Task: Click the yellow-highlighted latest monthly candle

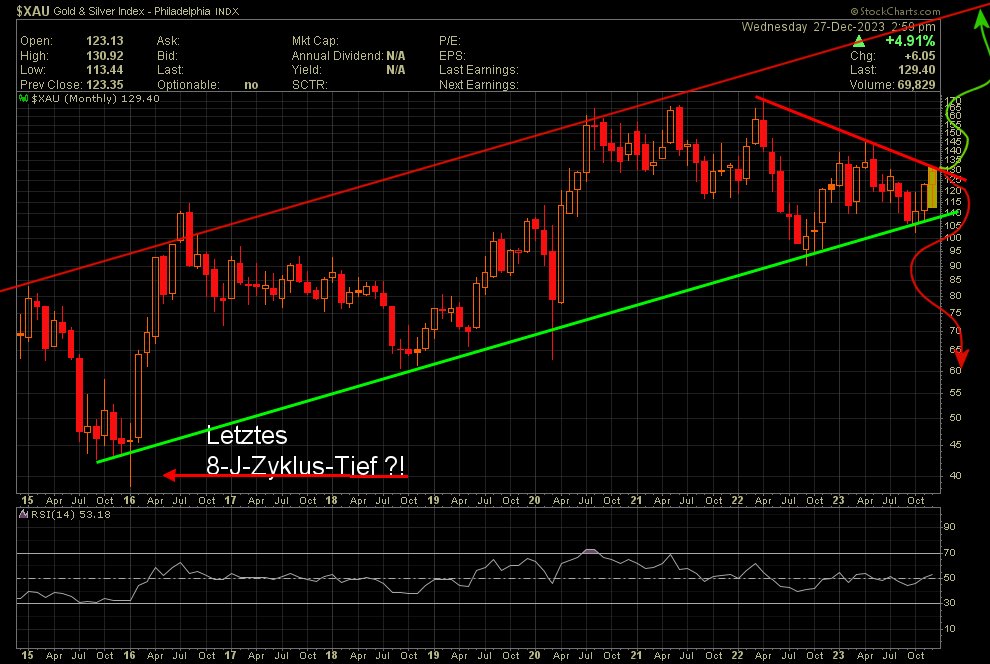Action: pos(932,188)
